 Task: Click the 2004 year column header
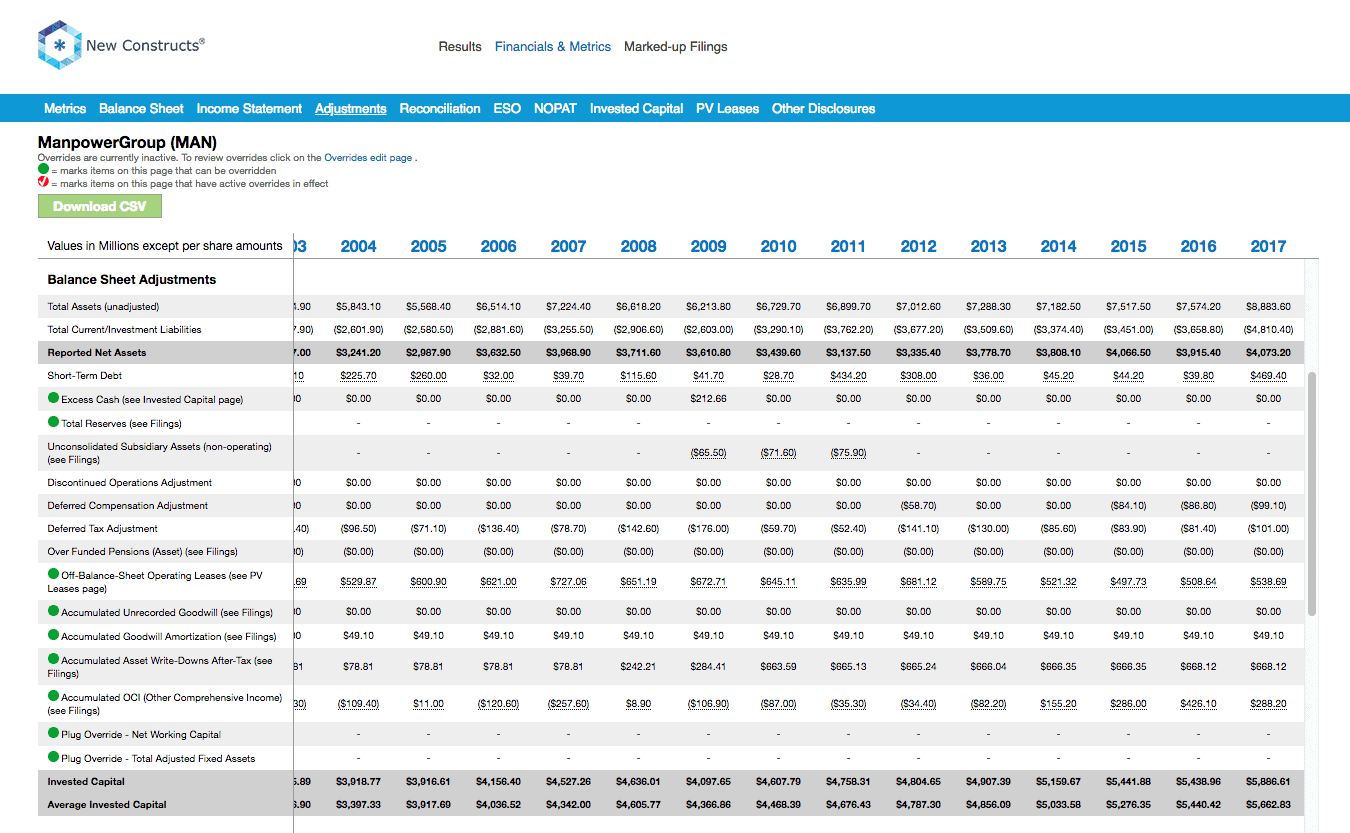(x=358, y=246)
